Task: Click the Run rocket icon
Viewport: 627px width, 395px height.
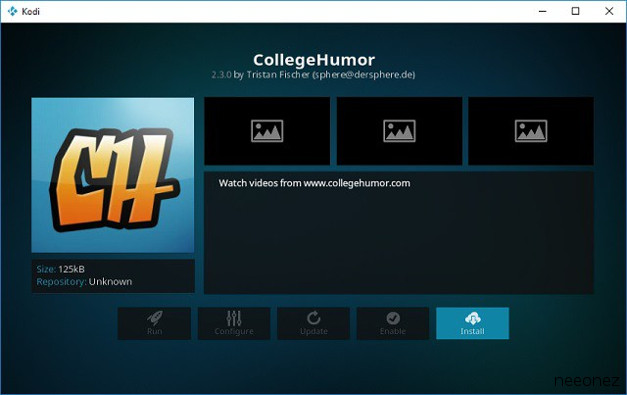Action: [x=154, y=318]
